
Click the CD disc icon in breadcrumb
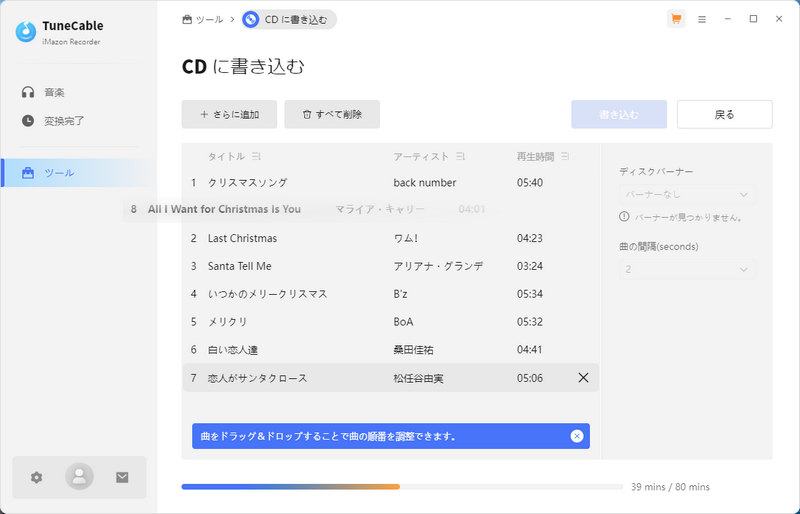point(251,19)
